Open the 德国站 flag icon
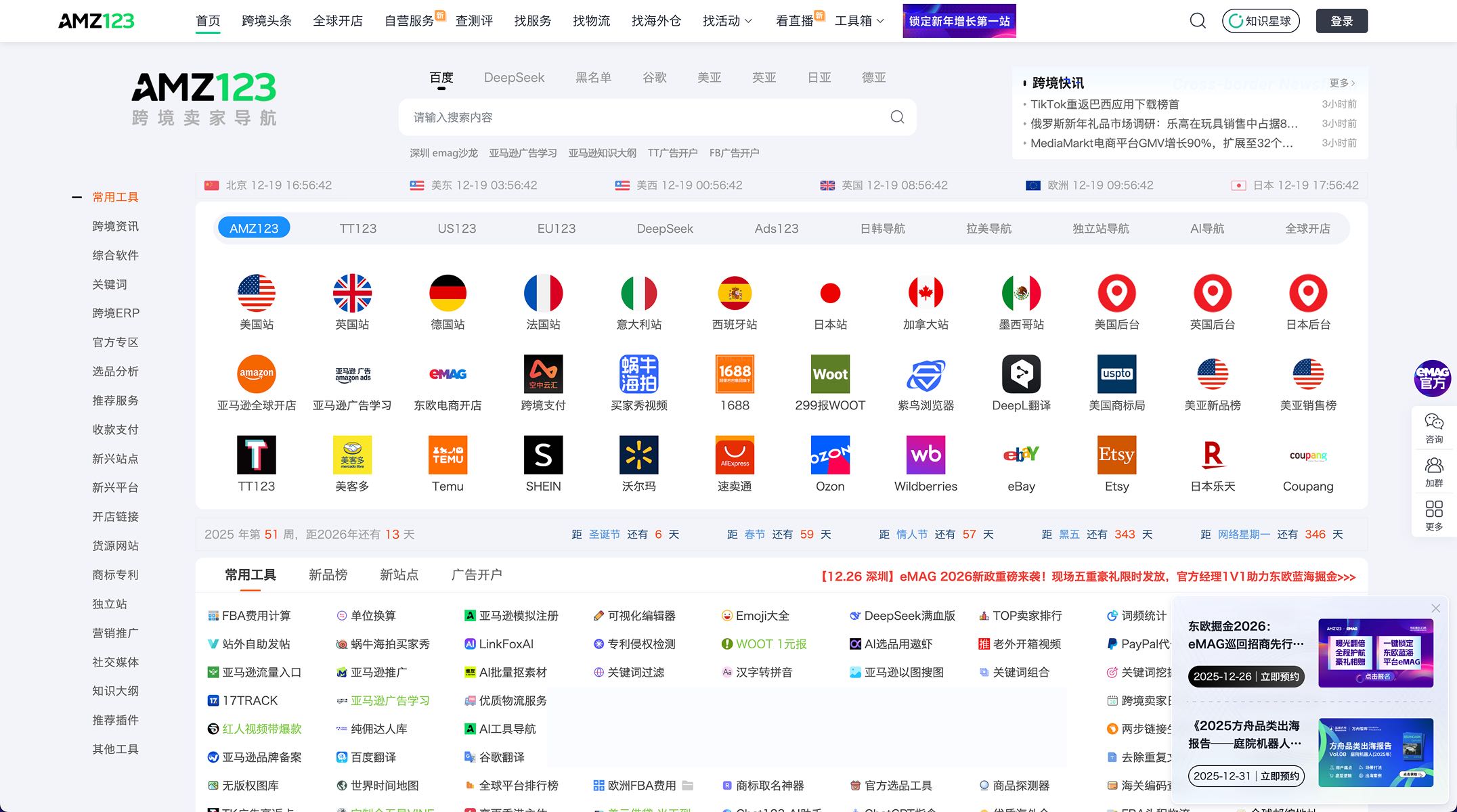The image size is (1457, 812). pyautogui.click(x=448, y=293)
